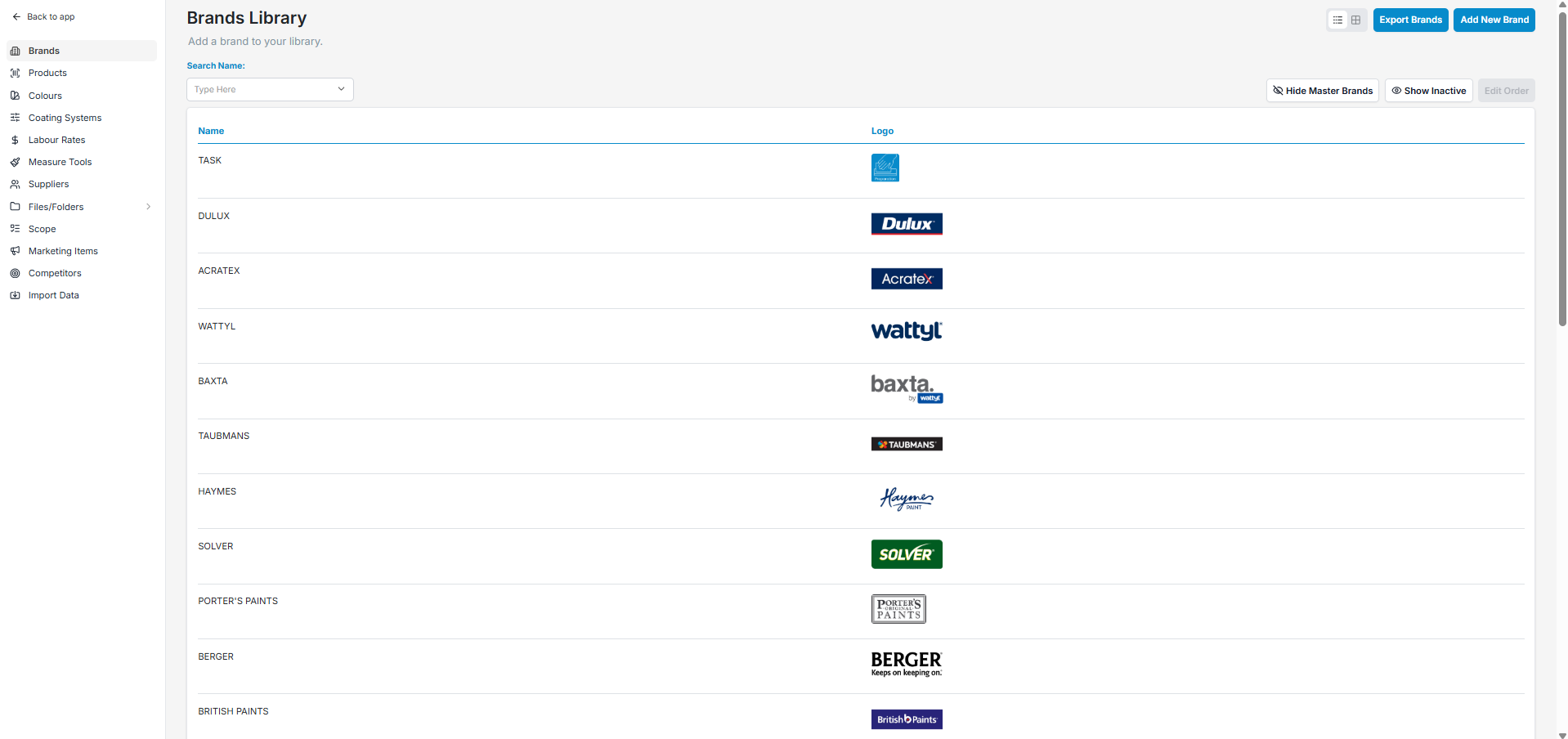Open the Search Name dropdown arrow
The width and height of the screenshot is (1568, 739).
[x=341, y=89]
